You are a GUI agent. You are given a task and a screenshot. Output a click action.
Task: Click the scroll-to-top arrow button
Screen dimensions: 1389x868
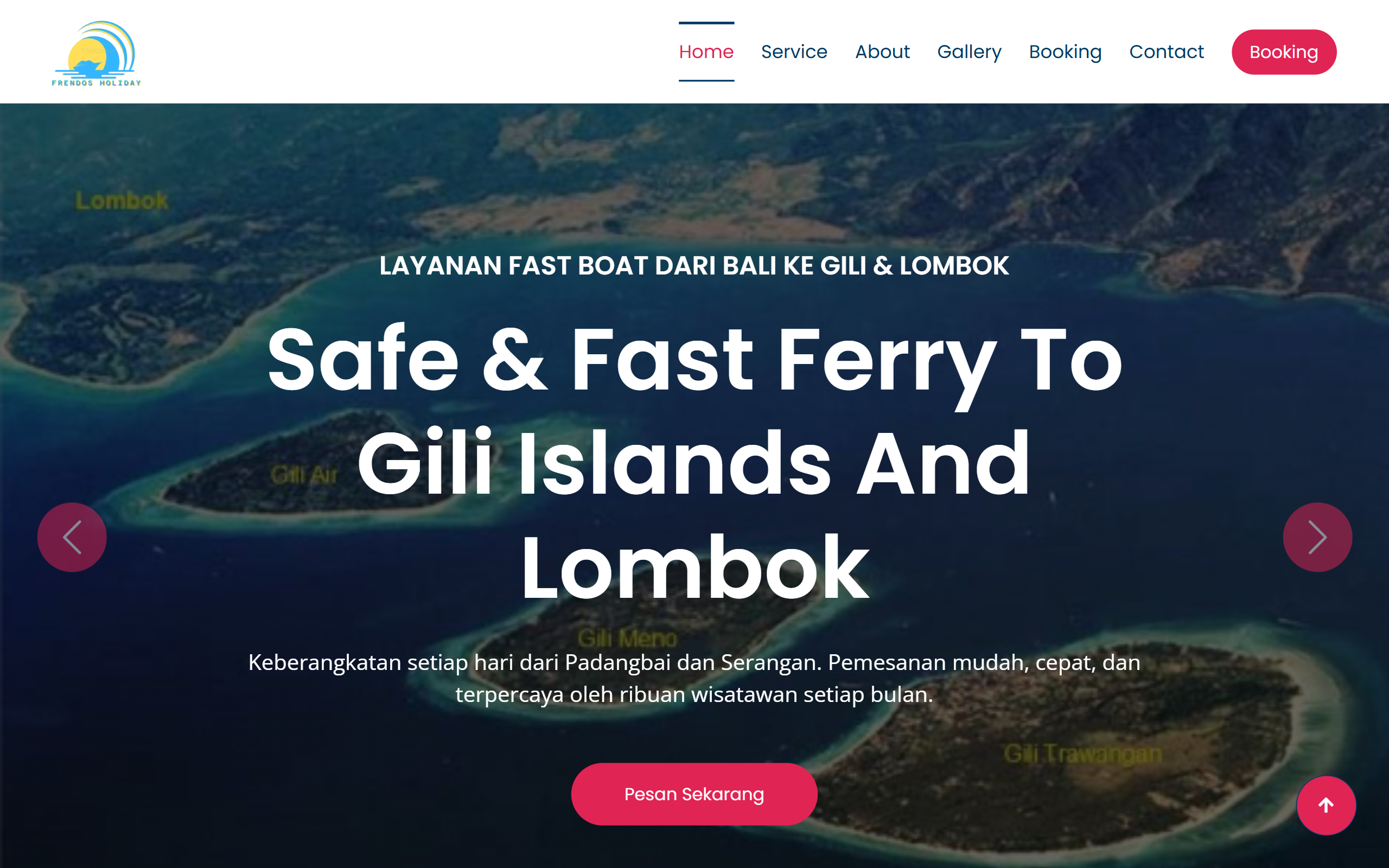pos(1326,805)
